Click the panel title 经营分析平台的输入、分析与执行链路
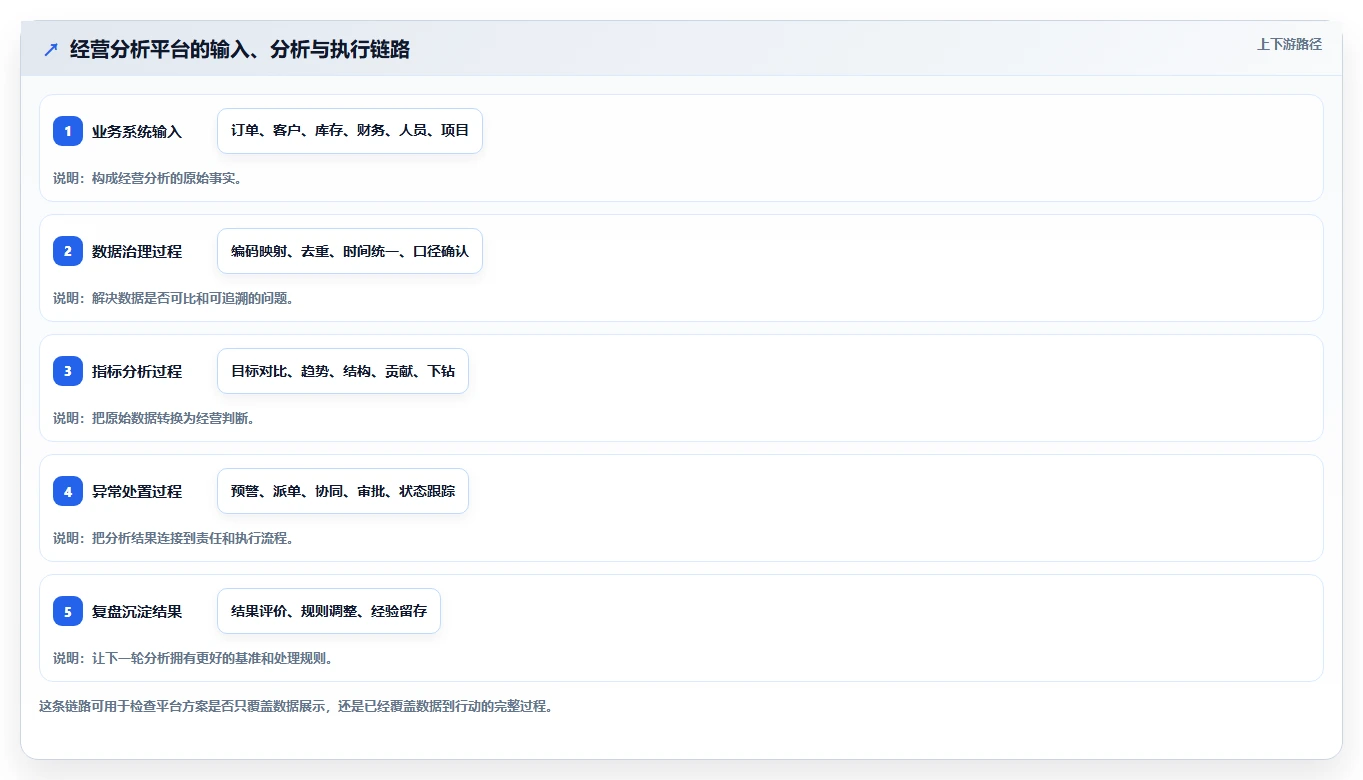 (240, 49)
